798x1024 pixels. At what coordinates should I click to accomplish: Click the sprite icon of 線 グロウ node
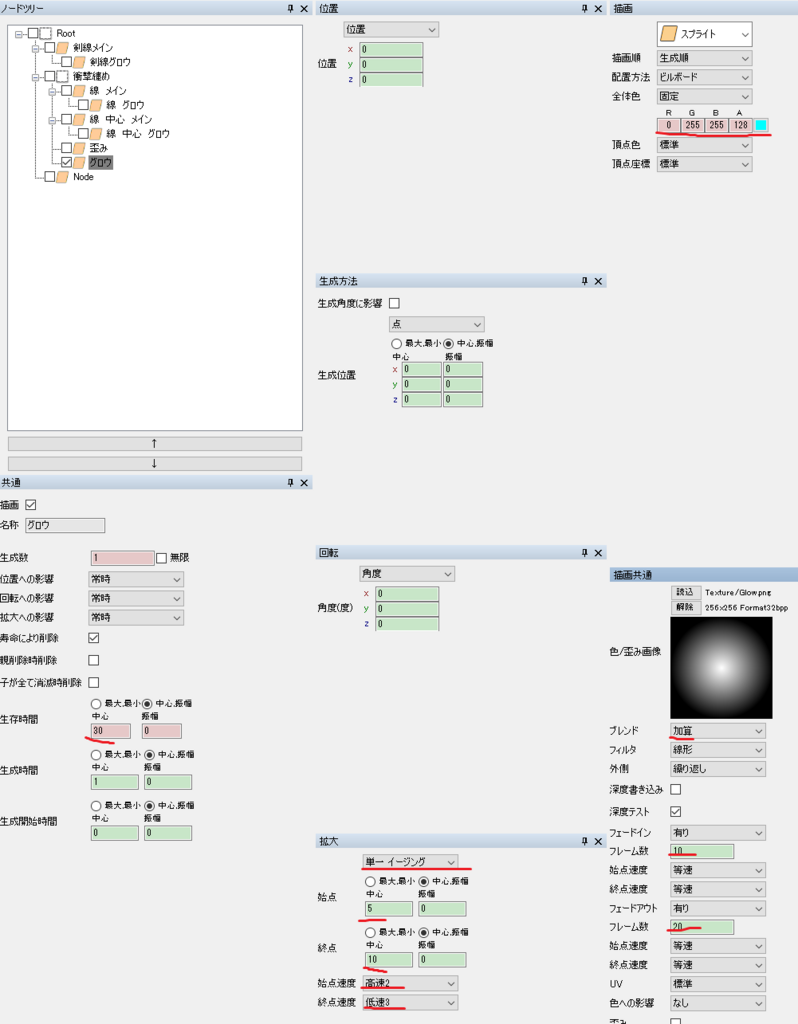96,105
